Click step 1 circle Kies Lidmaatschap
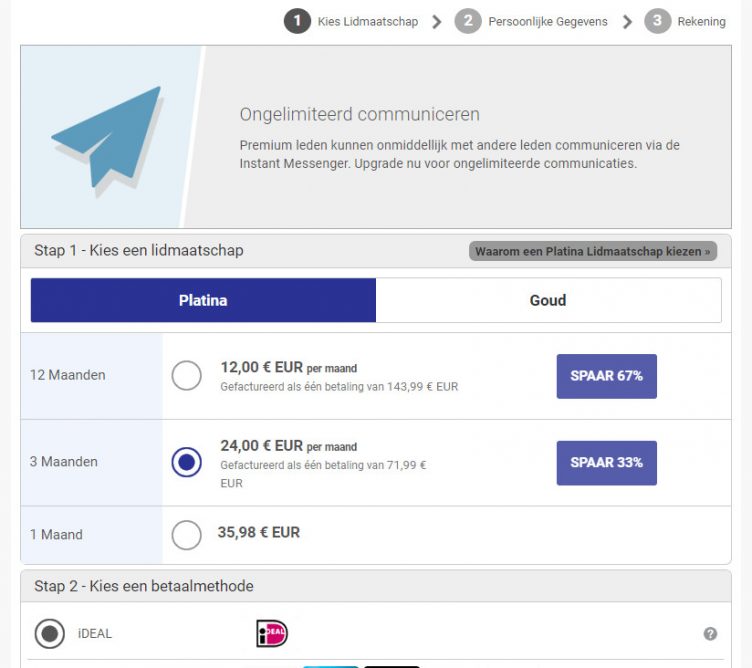 coord(297,21)
